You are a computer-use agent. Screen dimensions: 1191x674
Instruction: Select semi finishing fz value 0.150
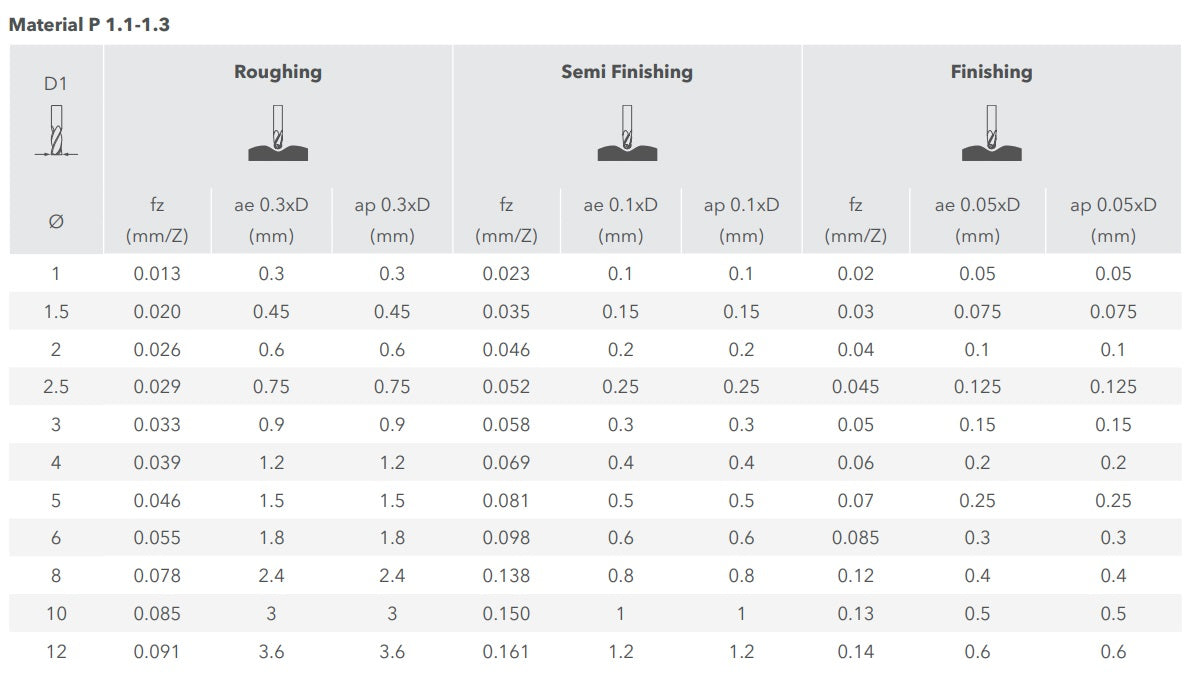pos(506,613)
